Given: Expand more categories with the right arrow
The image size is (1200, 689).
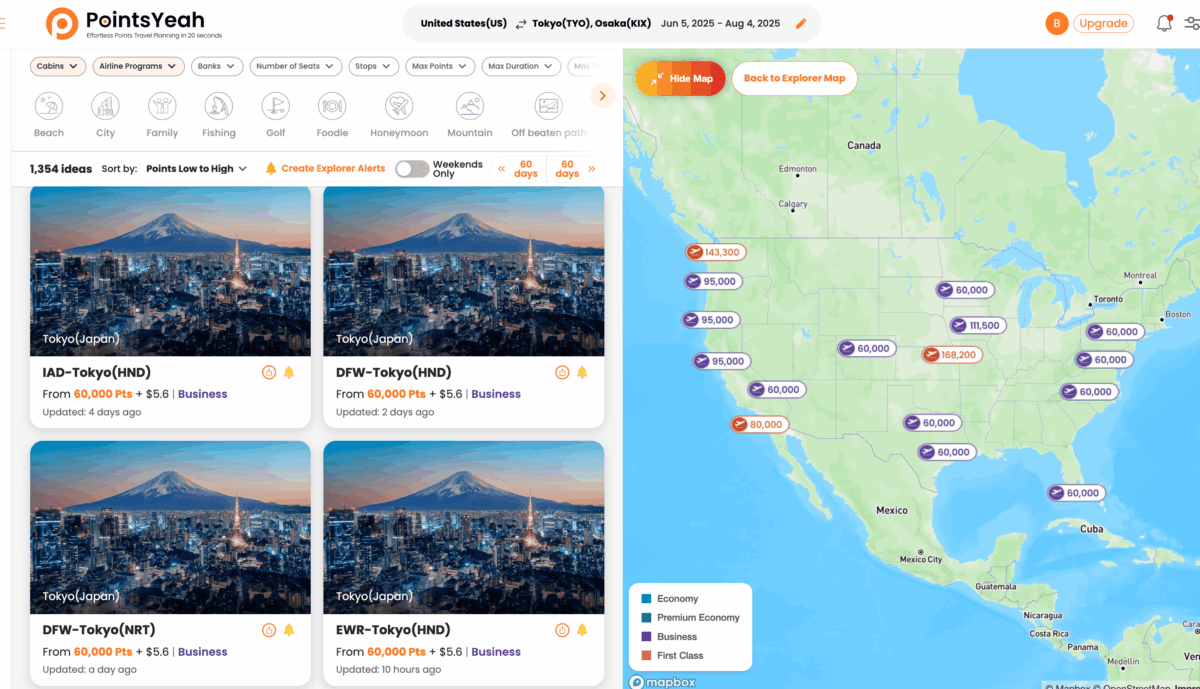Looking at the screenshot, I should [x=602, y=95].
